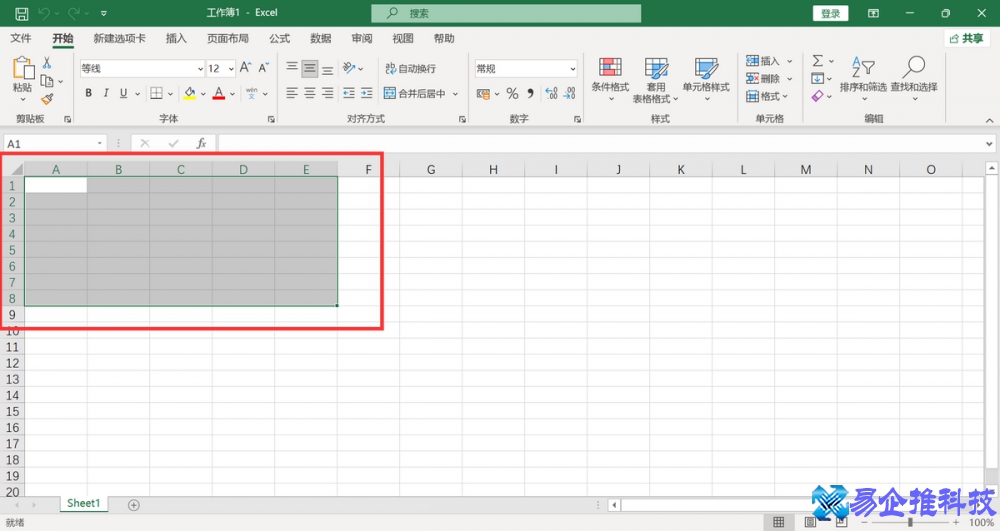This screenshot has height=531, width=1000.
Task: Expand the Name Box dropdown arrow
Action: point(99,144)
